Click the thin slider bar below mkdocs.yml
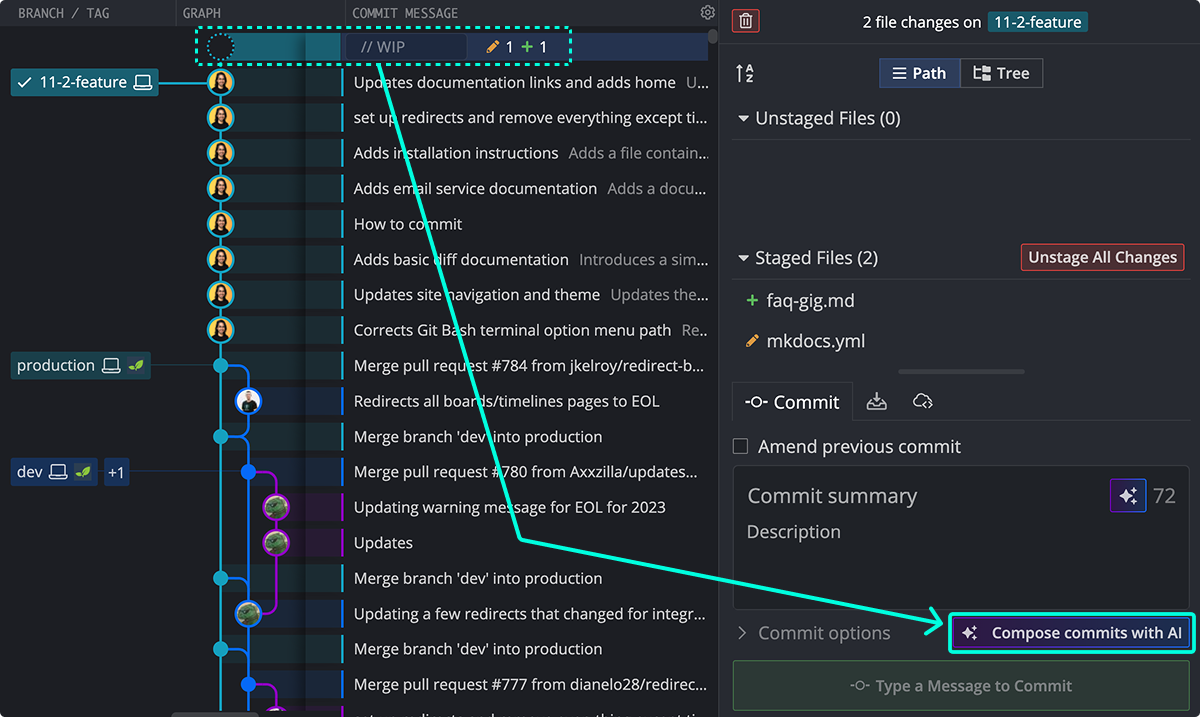Screen dimensions: 1200x717 click(960, 371)
